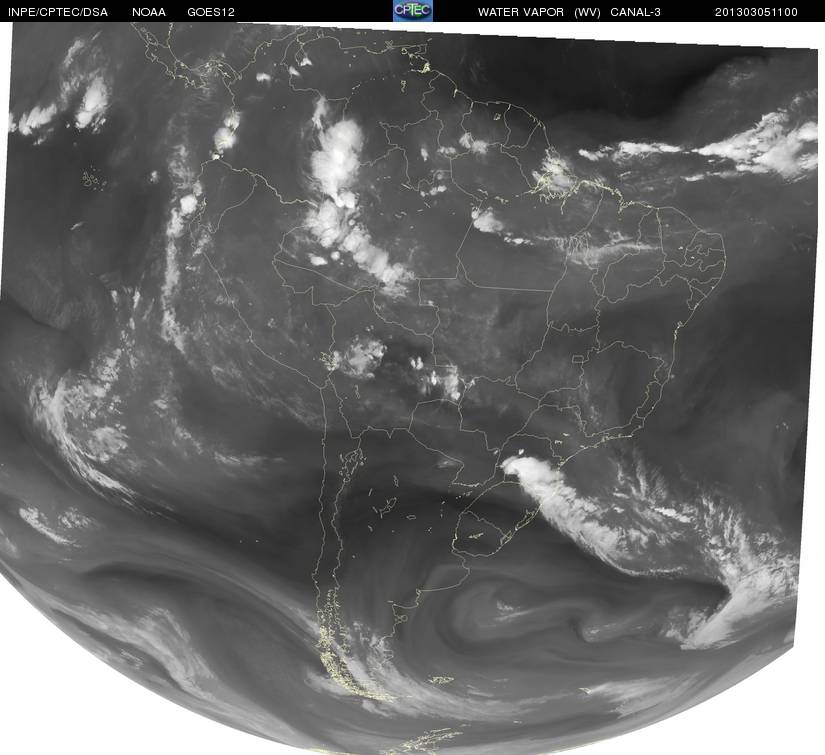Image resolution: width=825 pixels, height=755 pixels.
Task: Click the "GOES12" satellite label
Action: (211, 12)
